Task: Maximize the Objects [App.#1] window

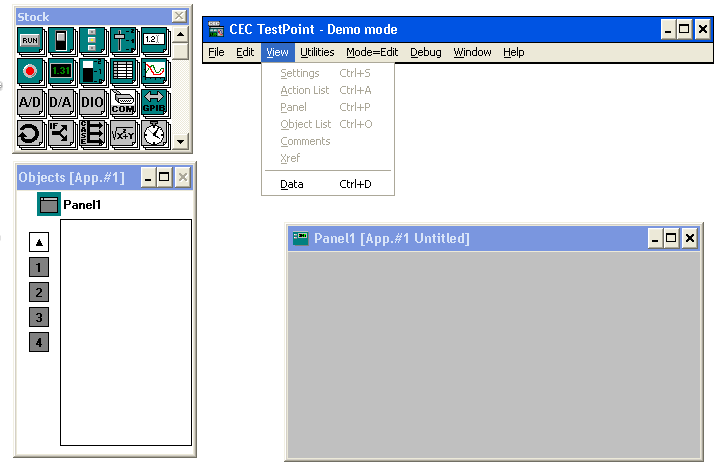Action: tap(164, 177)
